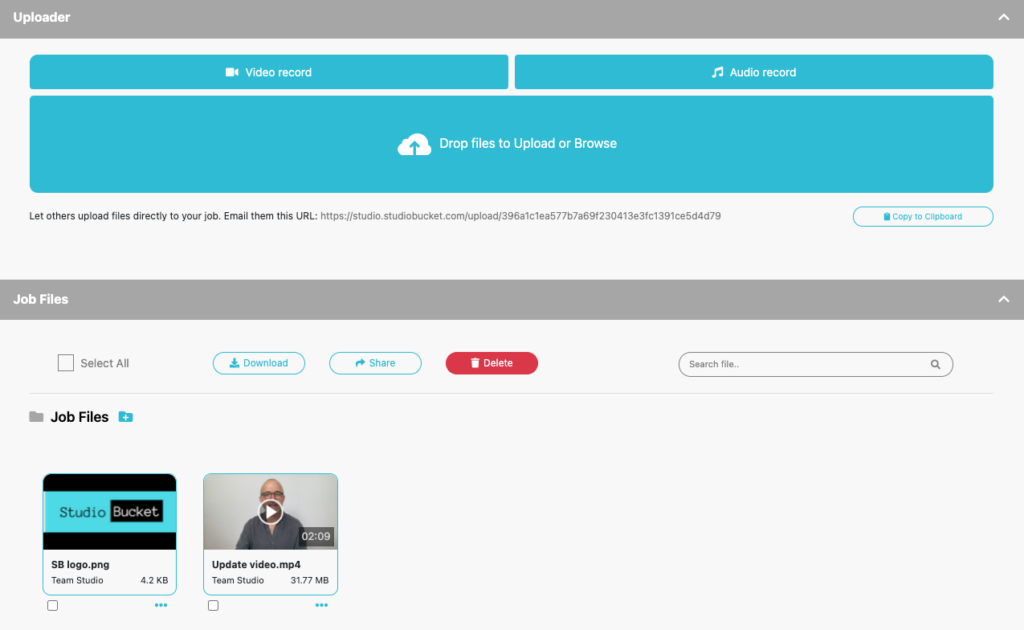
Task: Open the SB logo.png thumbnail
Action: pyautogui.click(x=110, y=512)
